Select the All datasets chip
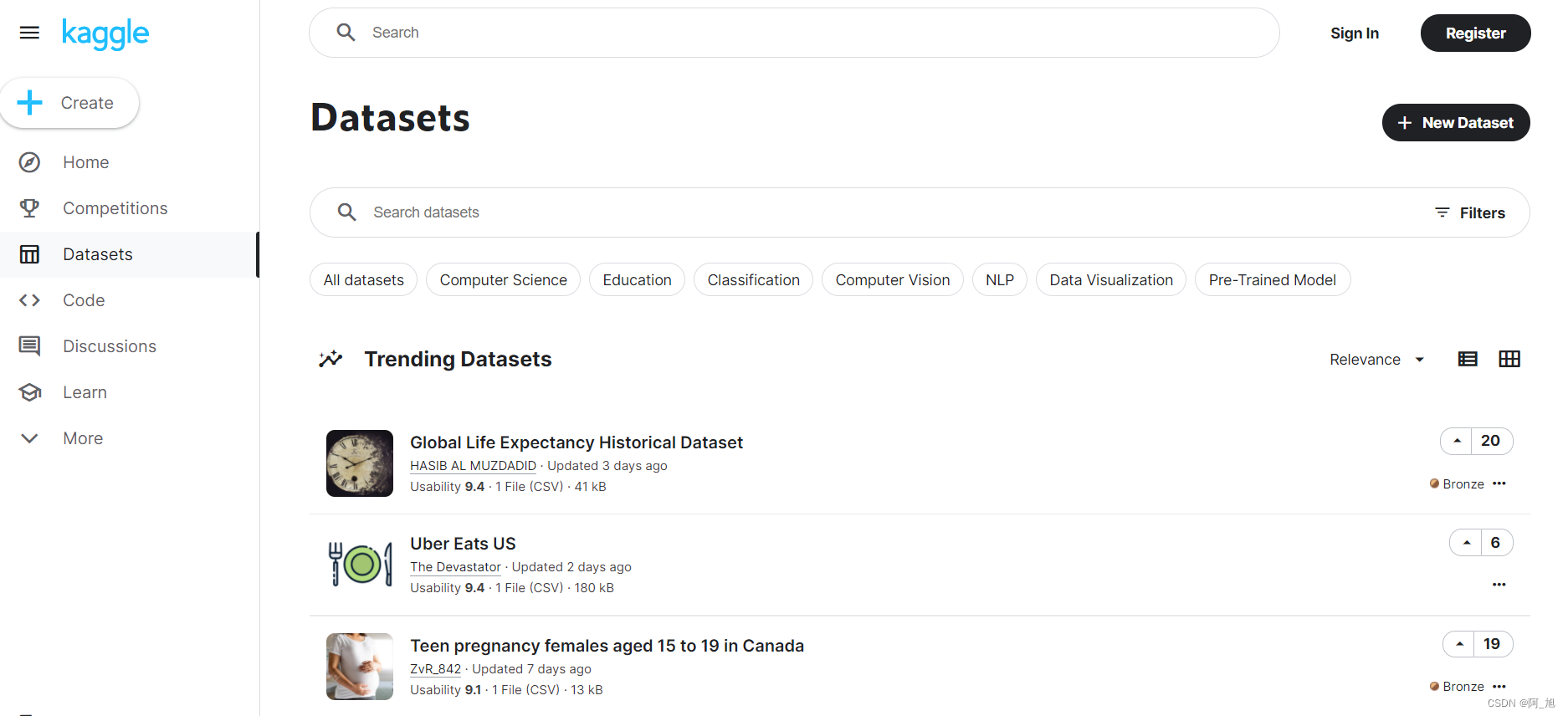The image size is (1568, 716). point(364,279)
